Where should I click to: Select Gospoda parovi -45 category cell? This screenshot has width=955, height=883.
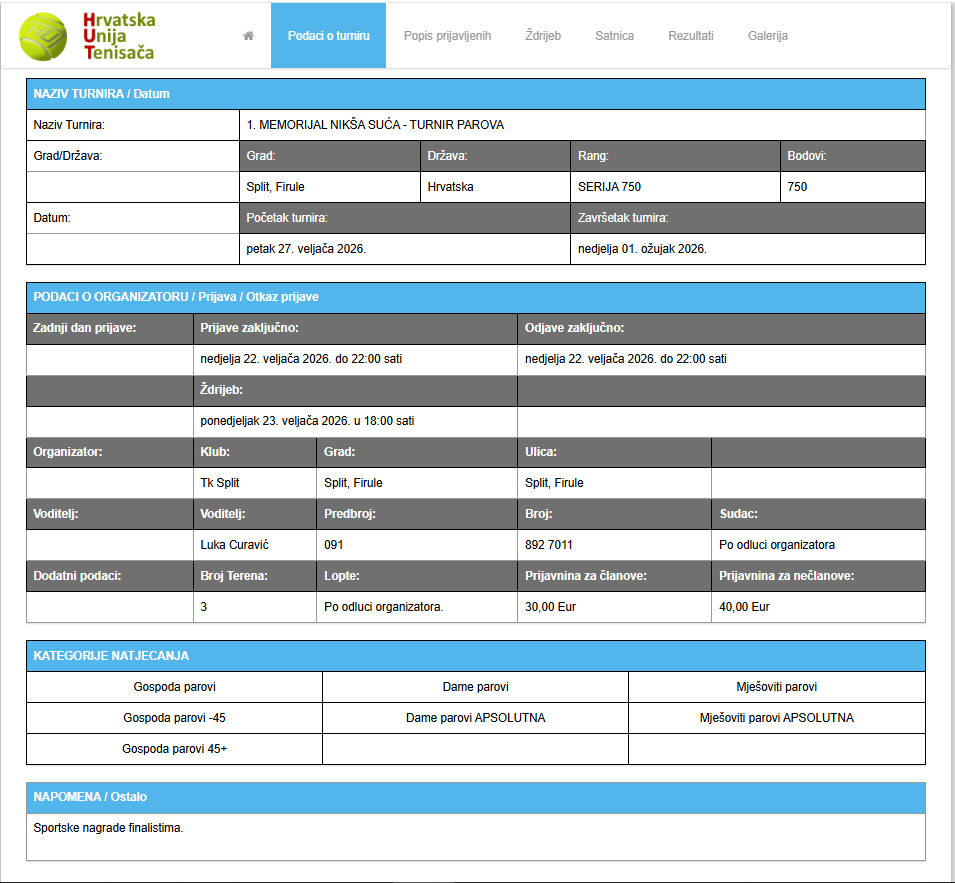(174, 718)
